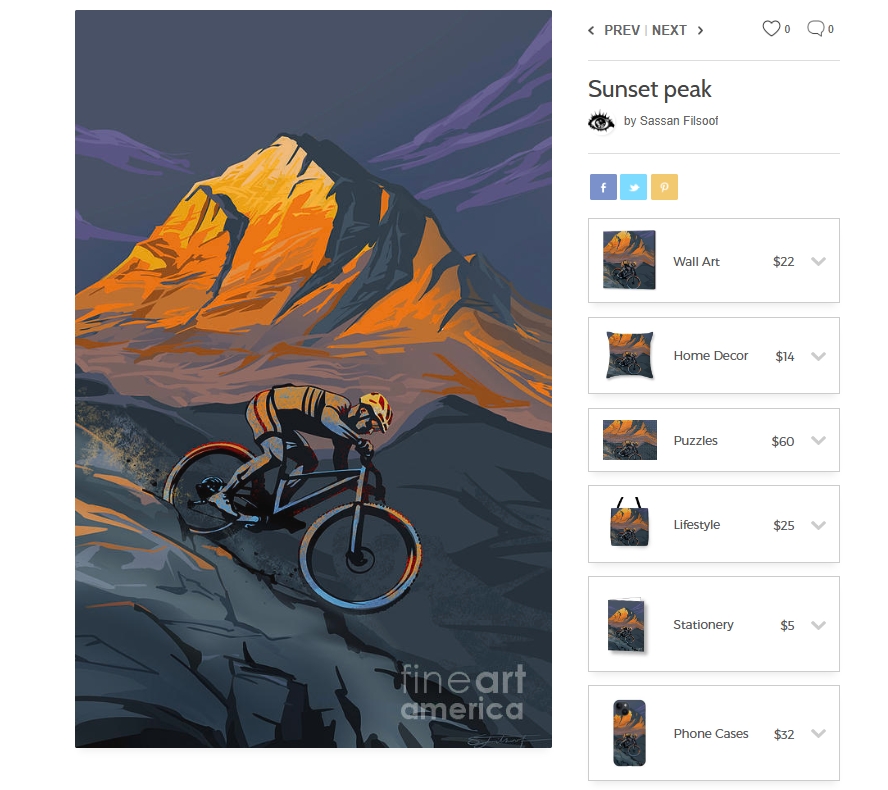Click the PREV link
888x790 pixels.
[x=622, y=31]
